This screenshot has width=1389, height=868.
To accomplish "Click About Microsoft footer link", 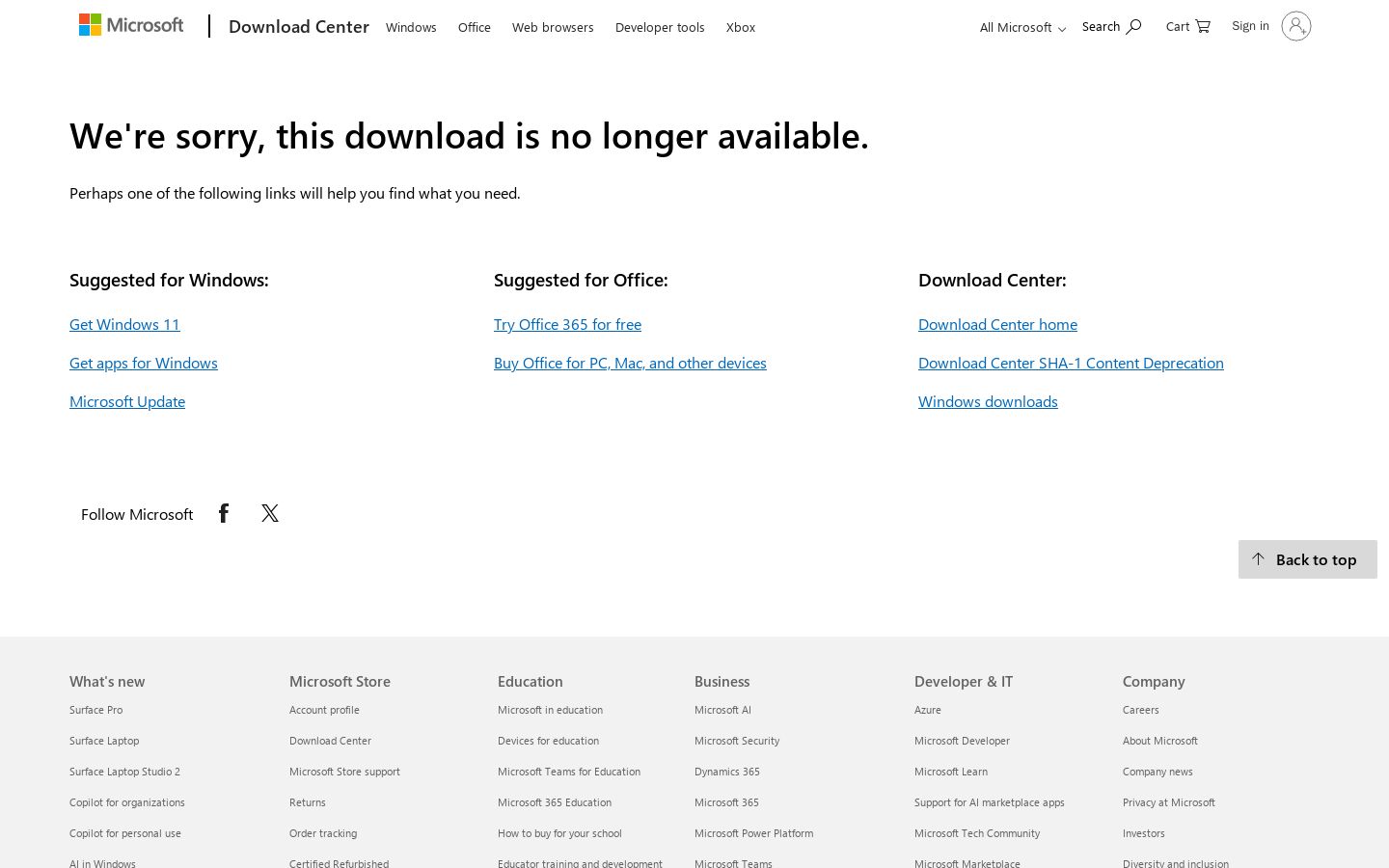I will [1160, 741].
